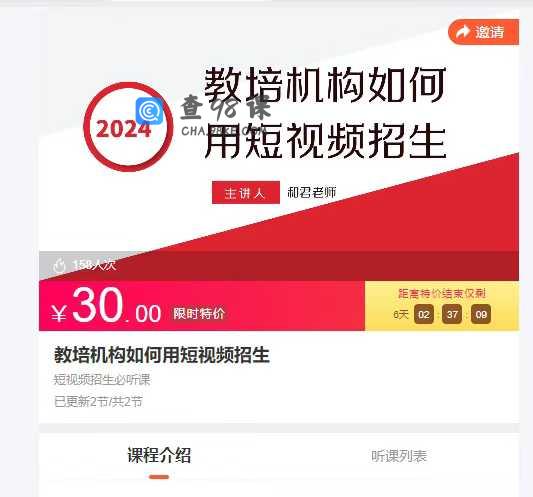Click the red 2024 circle badge
This screenshot has height=497, width=533.
pyautogui.click(x=128, y=127)
